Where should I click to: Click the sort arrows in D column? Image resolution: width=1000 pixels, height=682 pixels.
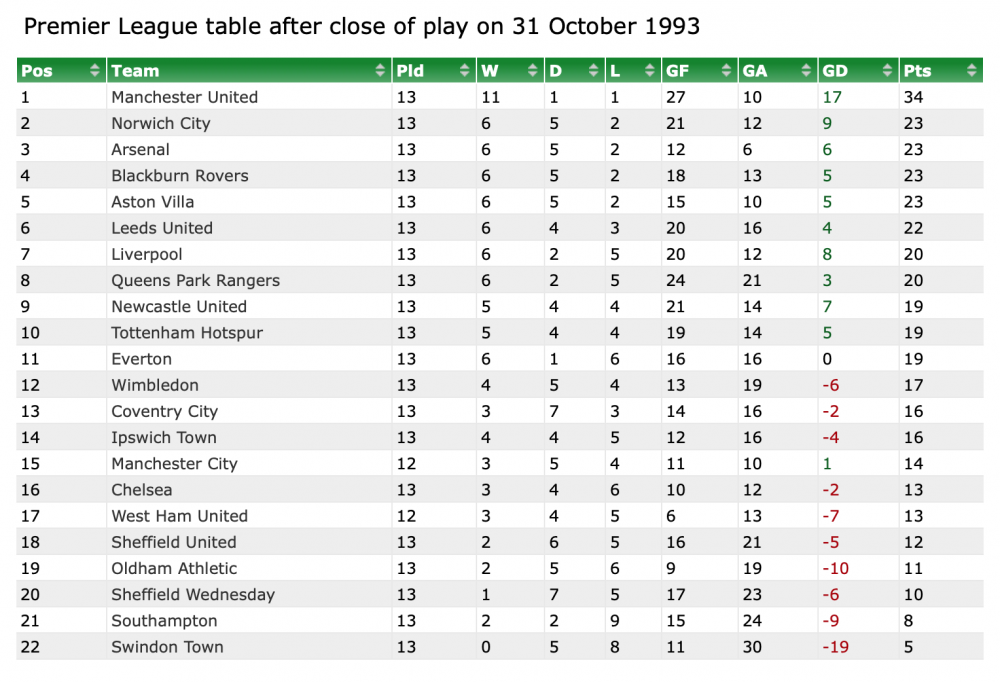[x=594, y=71]
